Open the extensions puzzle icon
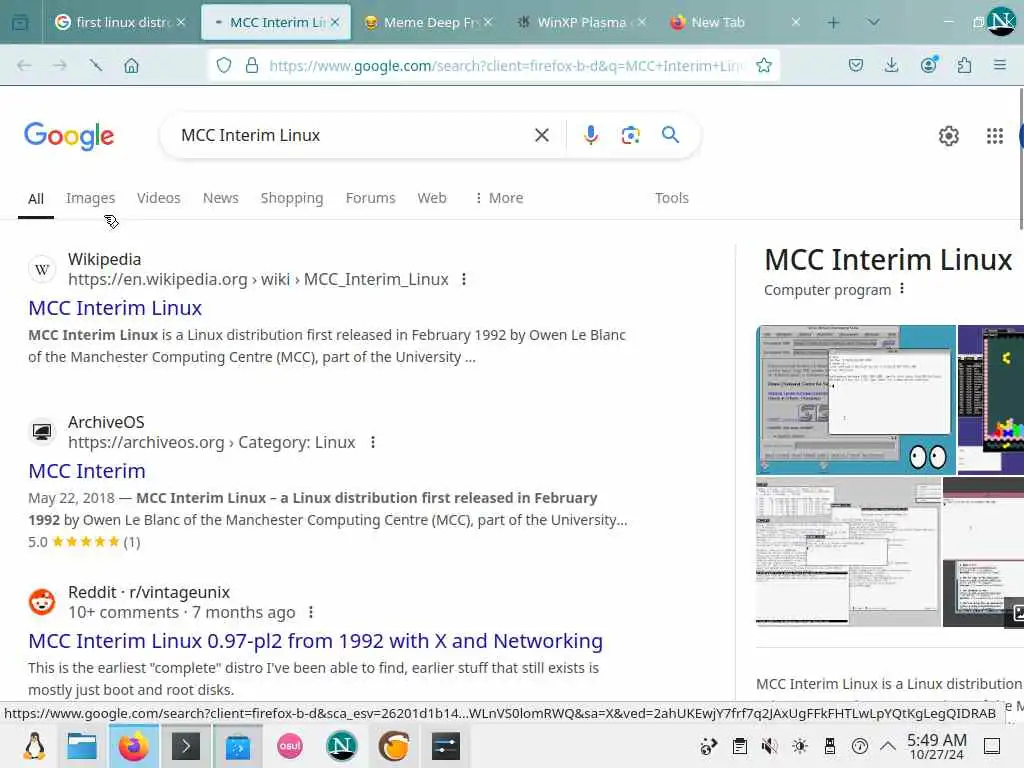Viewport: 1024px width, 768px height. pos(964,65)
